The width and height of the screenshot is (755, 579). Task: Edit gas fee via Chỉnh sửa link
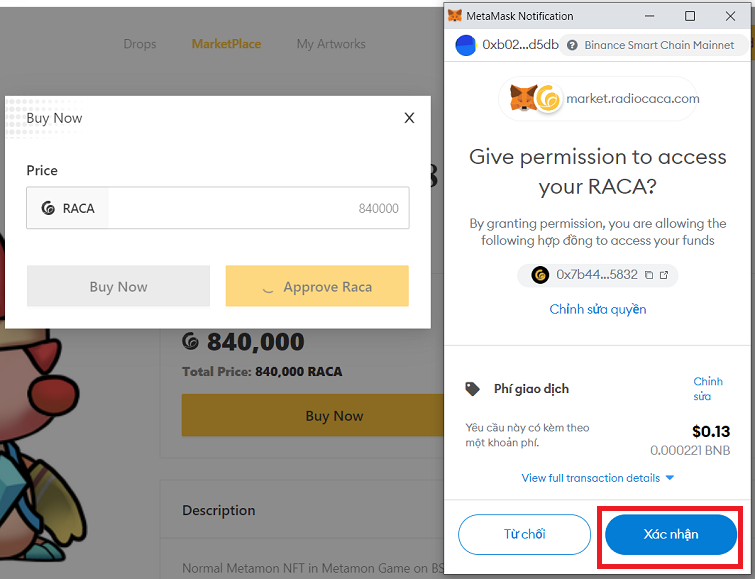[x=708, y=388]
